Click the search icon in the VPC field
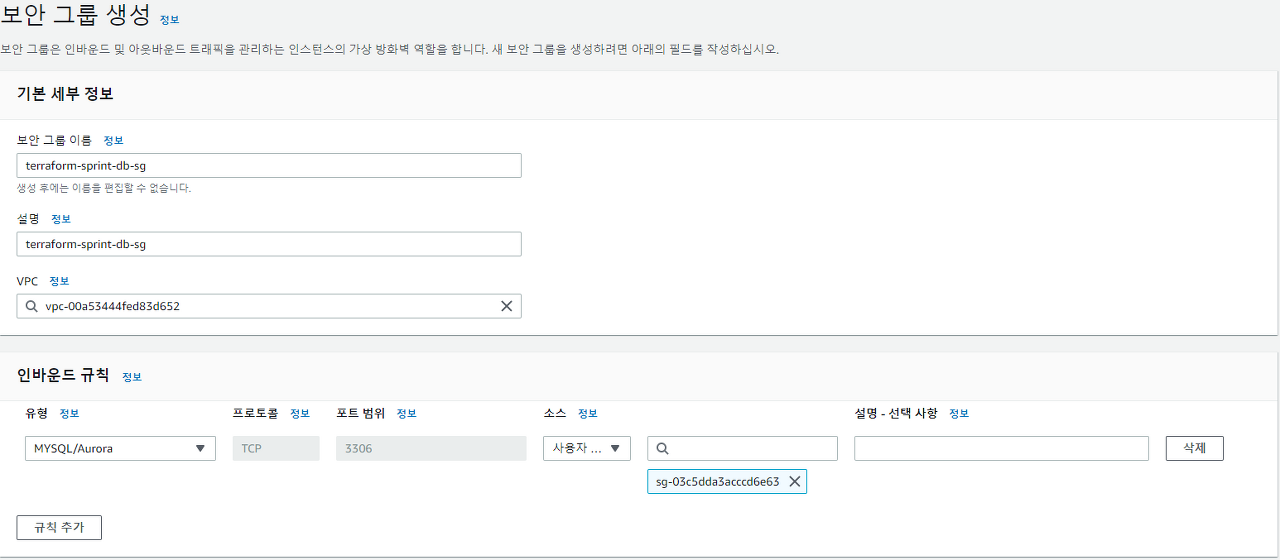The image size is (1280, 560). coord(31,306)
